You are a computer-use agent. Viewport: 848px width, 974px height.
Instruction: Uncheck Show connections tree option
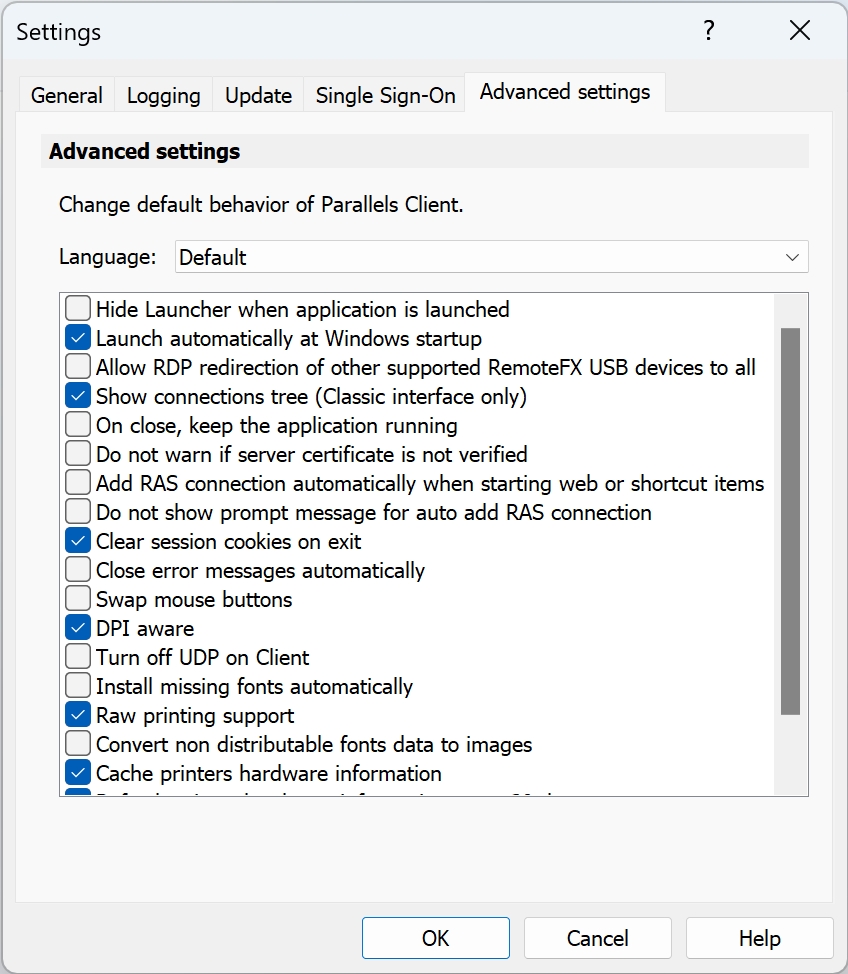(78, 396)
